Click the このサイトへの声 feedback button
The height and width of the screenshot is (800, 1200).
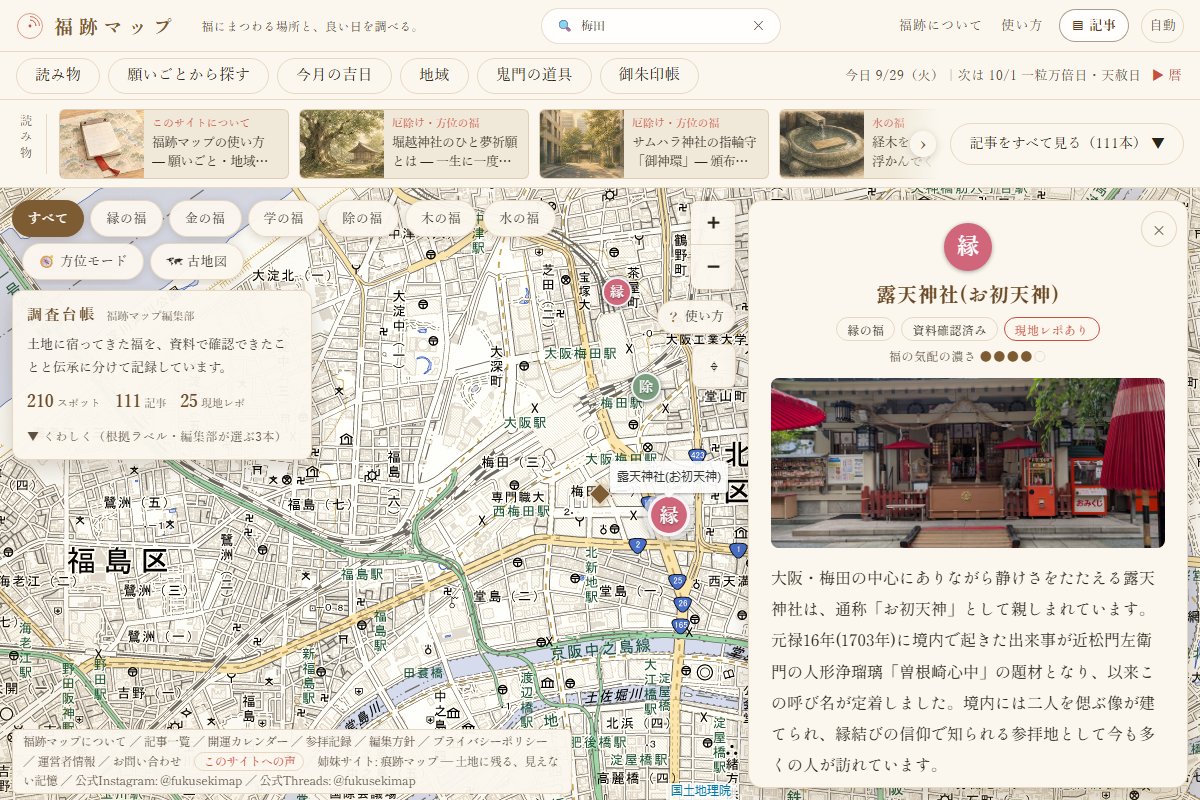[x=250, y=761]
